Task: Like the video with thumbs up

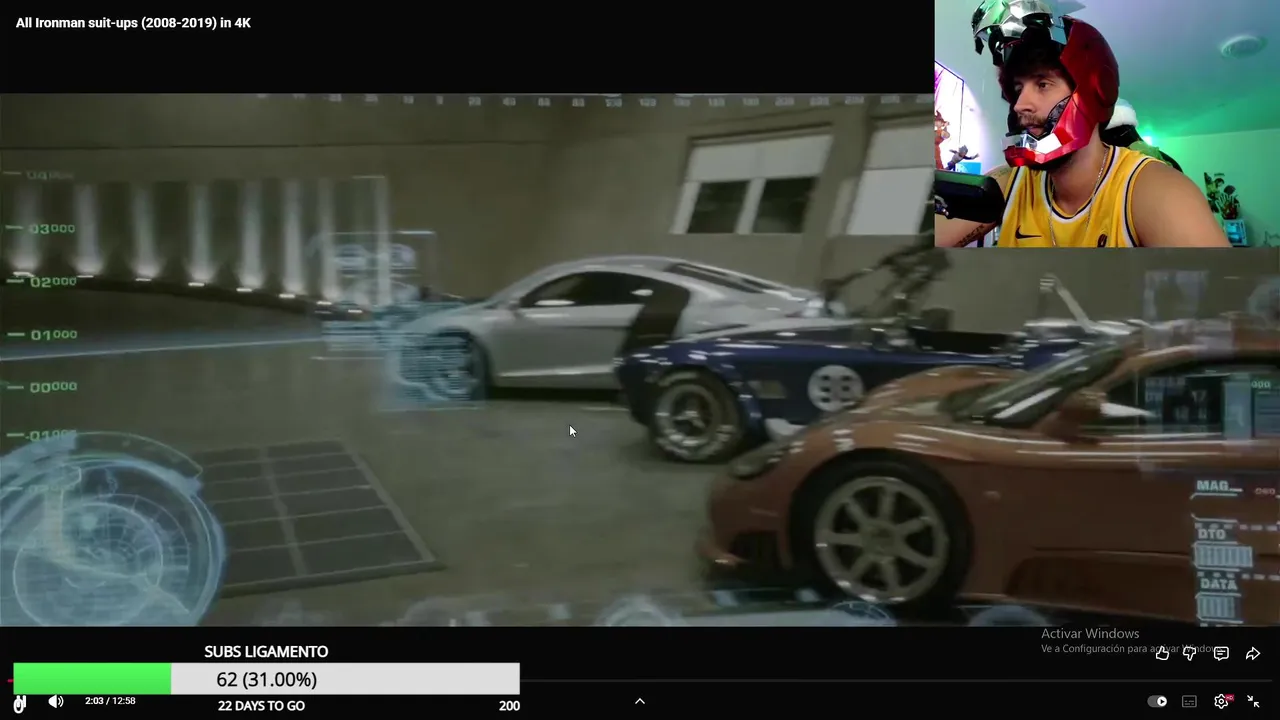Action: pyautogui.click(x=1162, y=654)
